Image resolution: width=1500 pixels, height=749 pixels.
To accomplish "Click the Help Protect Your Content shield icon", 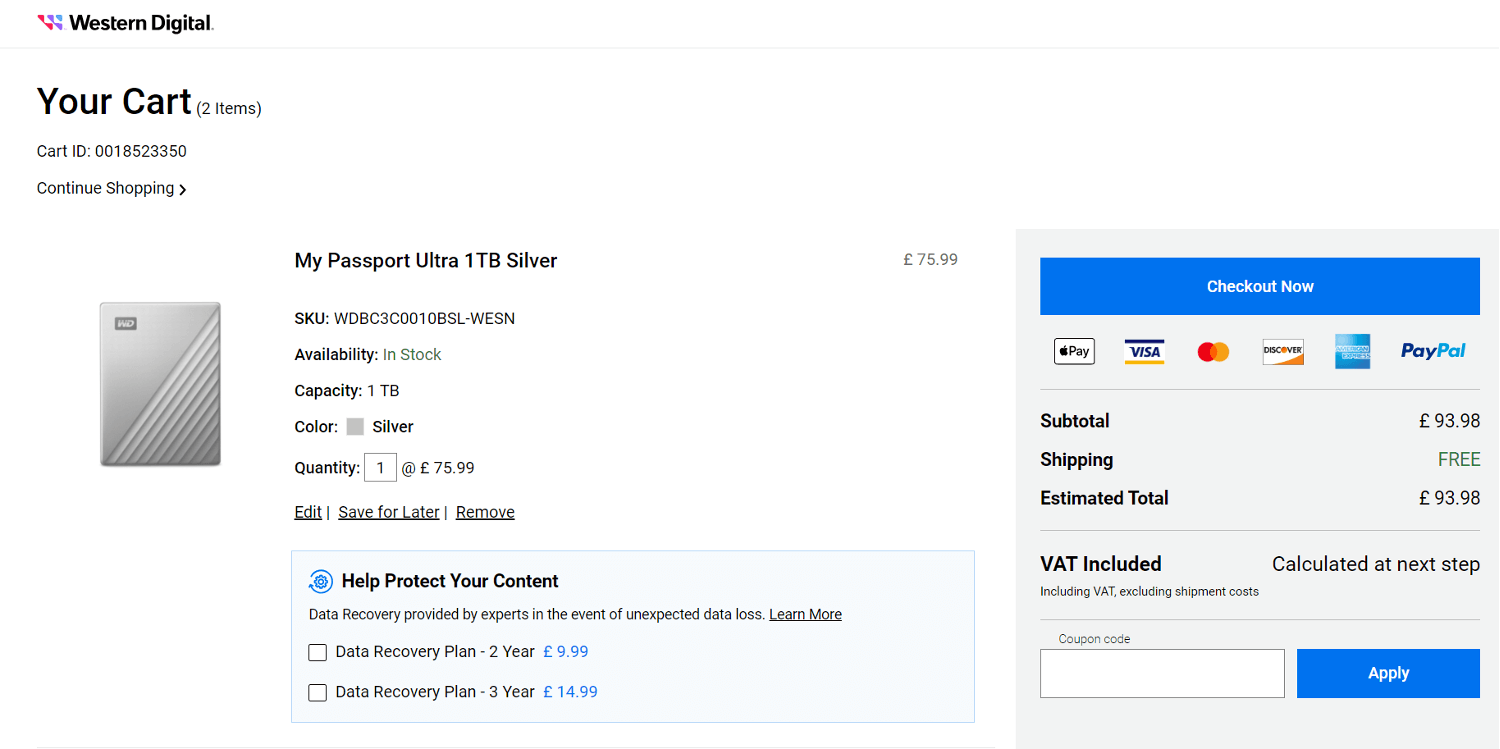I will coord(320,581).
